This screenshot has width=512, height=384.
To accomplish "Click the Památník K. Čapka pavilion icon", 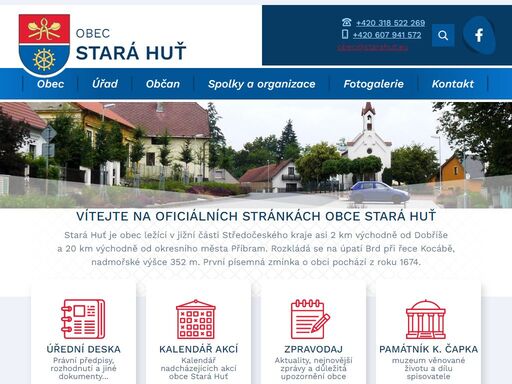I will [x=426, y=319].
